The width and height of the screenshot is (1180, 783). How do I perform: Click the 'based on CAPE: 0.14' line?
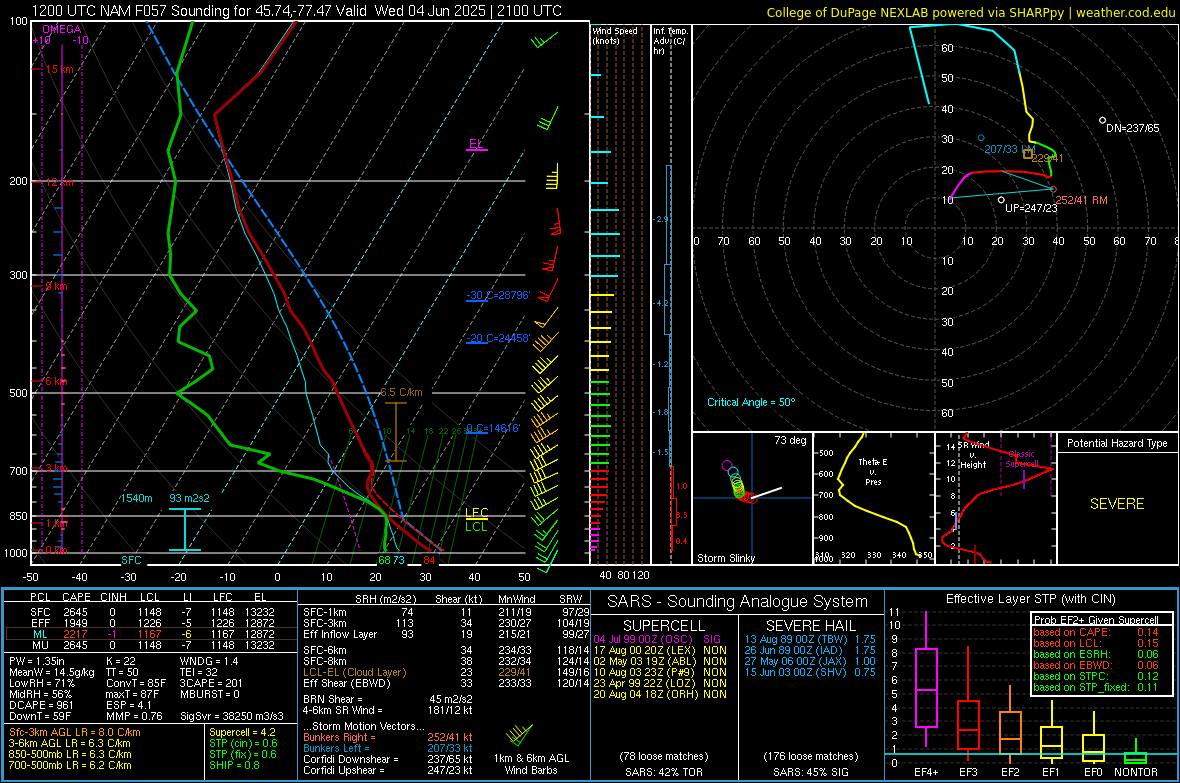[1096, 632]
